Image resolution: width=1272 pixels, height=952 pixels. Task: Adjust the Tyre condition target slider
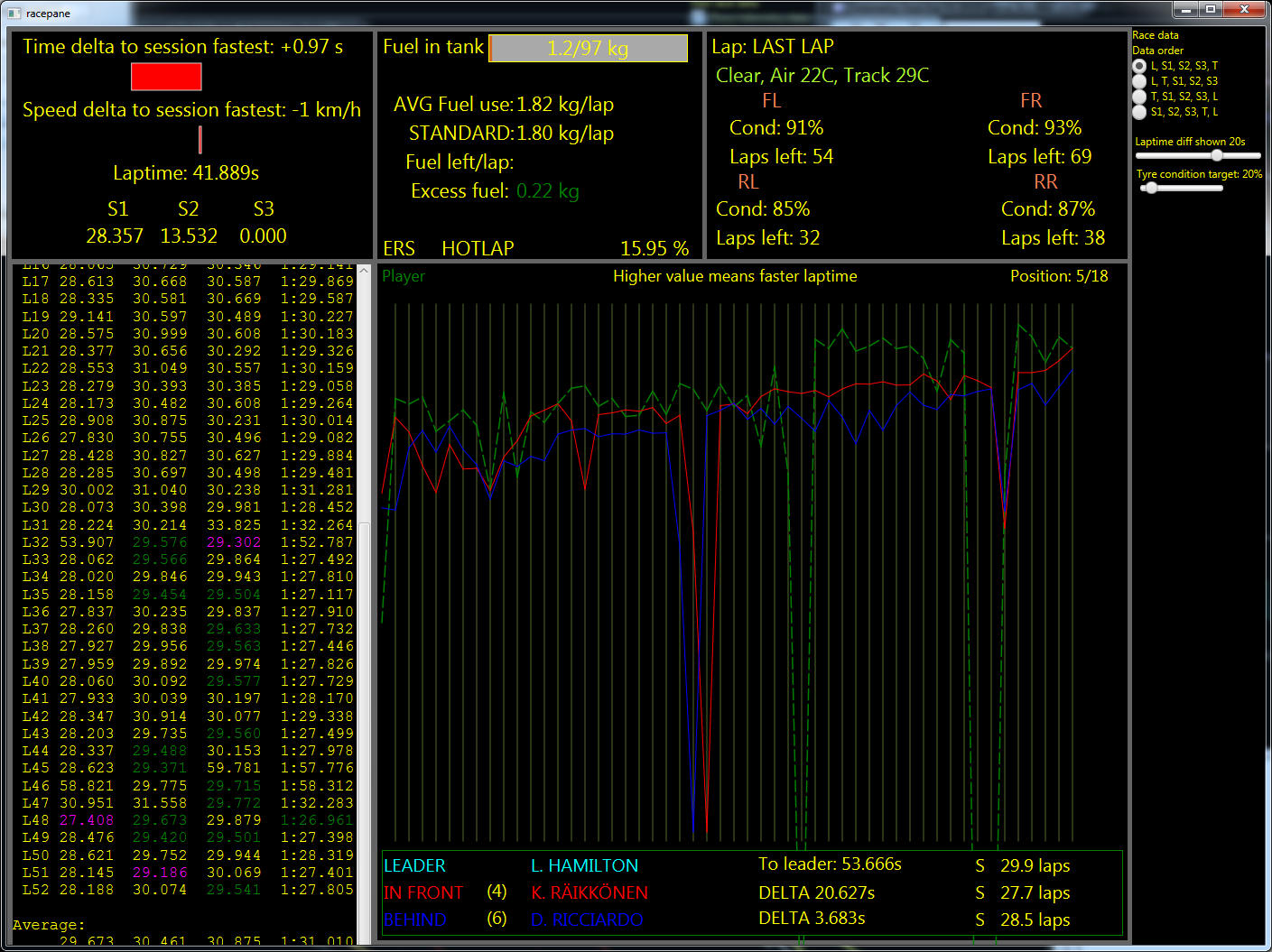pyautogui.click(x=1150, y=188)
